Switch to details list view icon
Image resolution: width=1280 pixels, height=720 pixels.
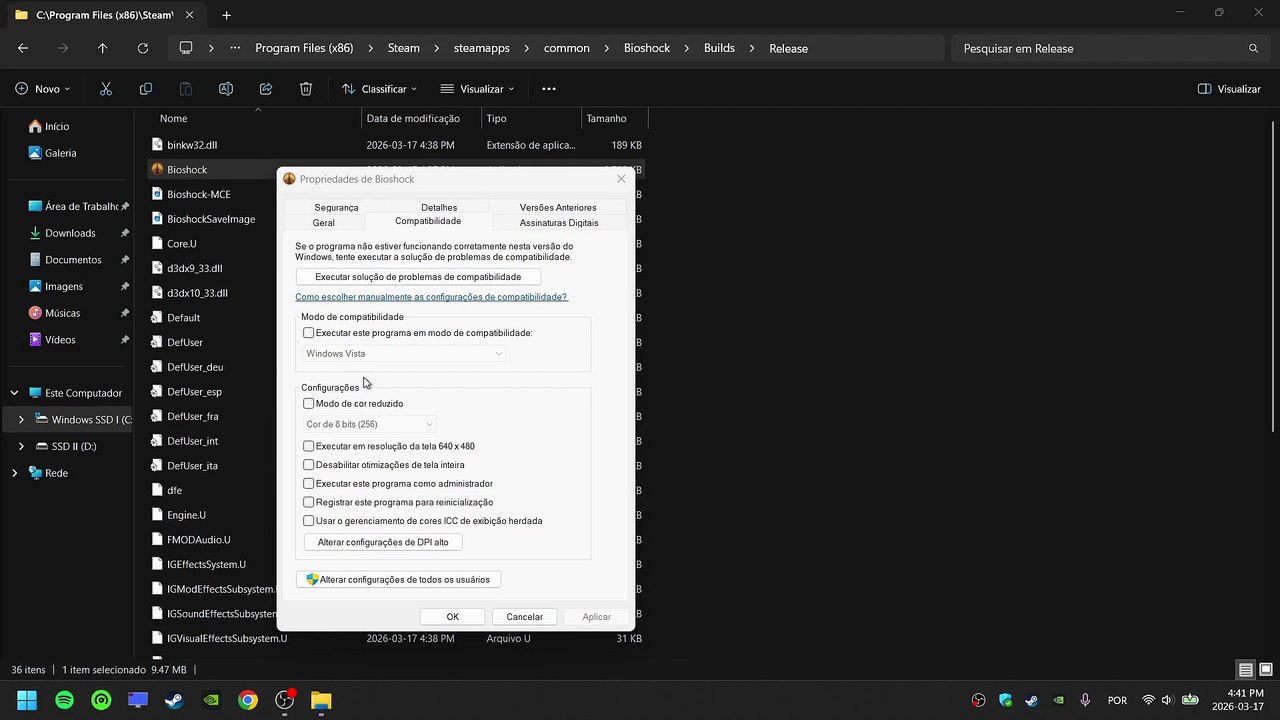click(x=1246, y=670)
